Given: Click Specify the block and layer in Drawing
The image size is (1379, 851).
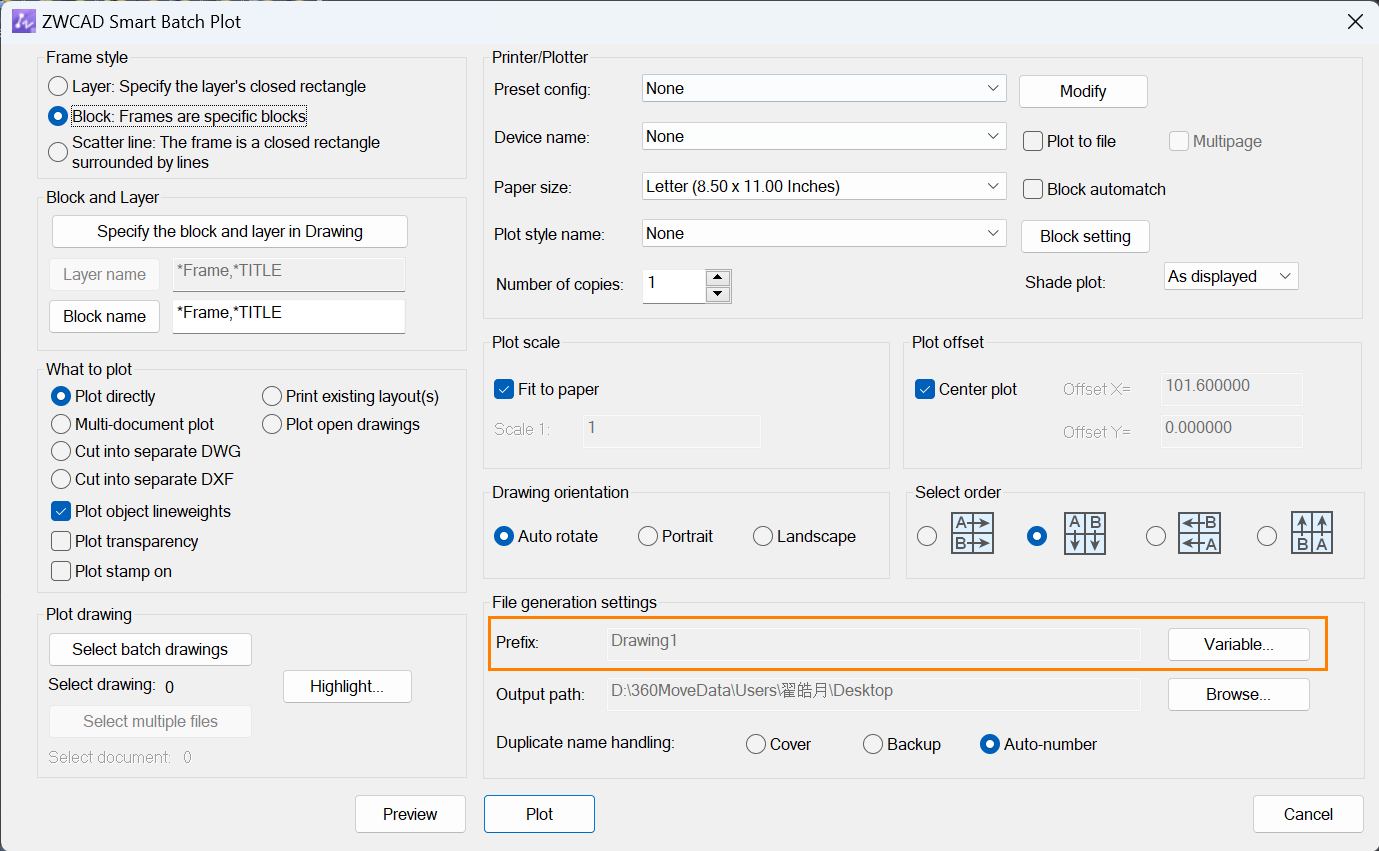Looking at the screenshot, I should pos(230,231).
